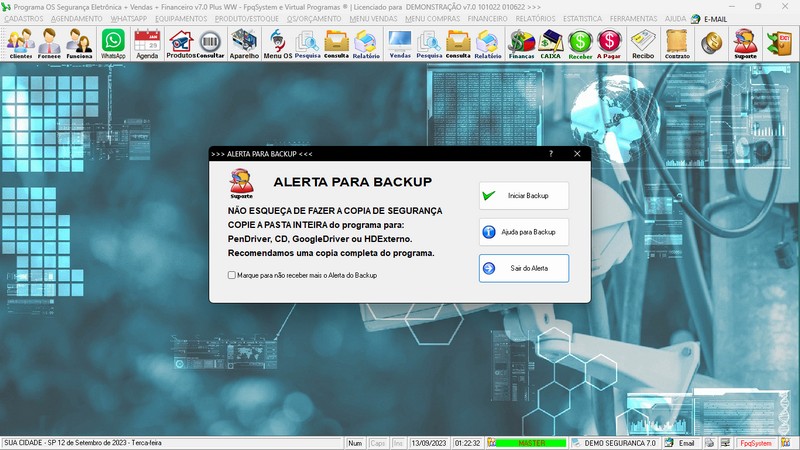Open the Produtos camera-house icon
The width and height of the screenshot is (800, 450).
click(181, 44)
